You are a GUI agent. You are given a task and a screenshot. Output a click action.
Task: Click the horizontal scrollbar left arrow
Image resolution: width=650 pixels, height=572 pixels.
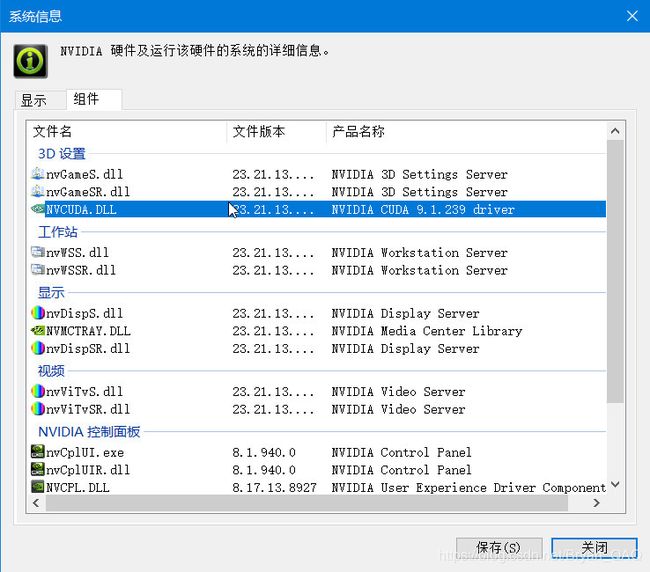[x=36, y=503]
